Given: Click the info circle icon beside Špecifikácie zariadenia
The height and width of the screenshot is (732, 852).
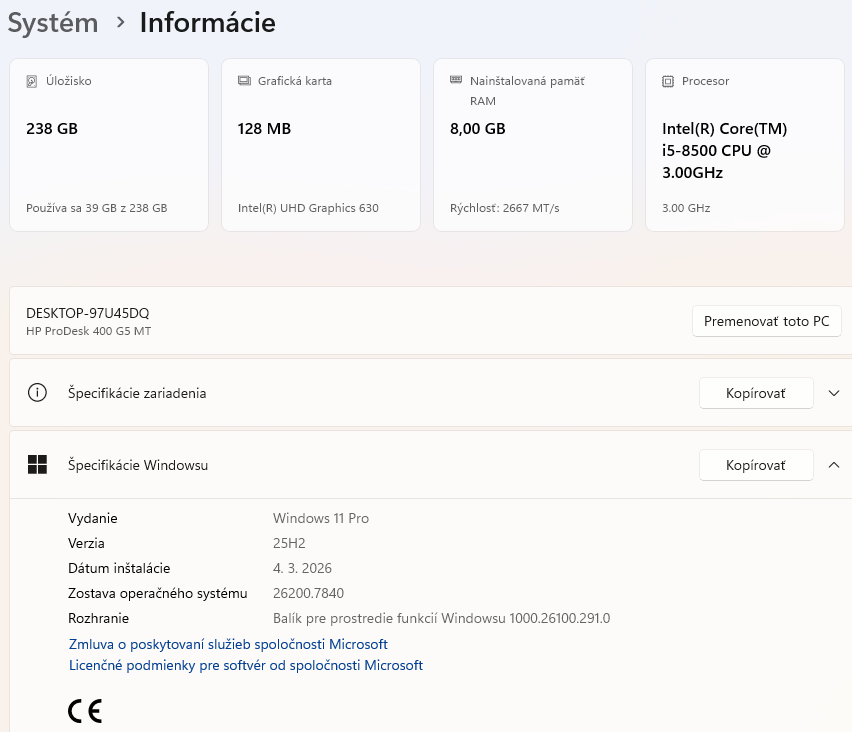Looking at the screenshot, I should [37, 392].
